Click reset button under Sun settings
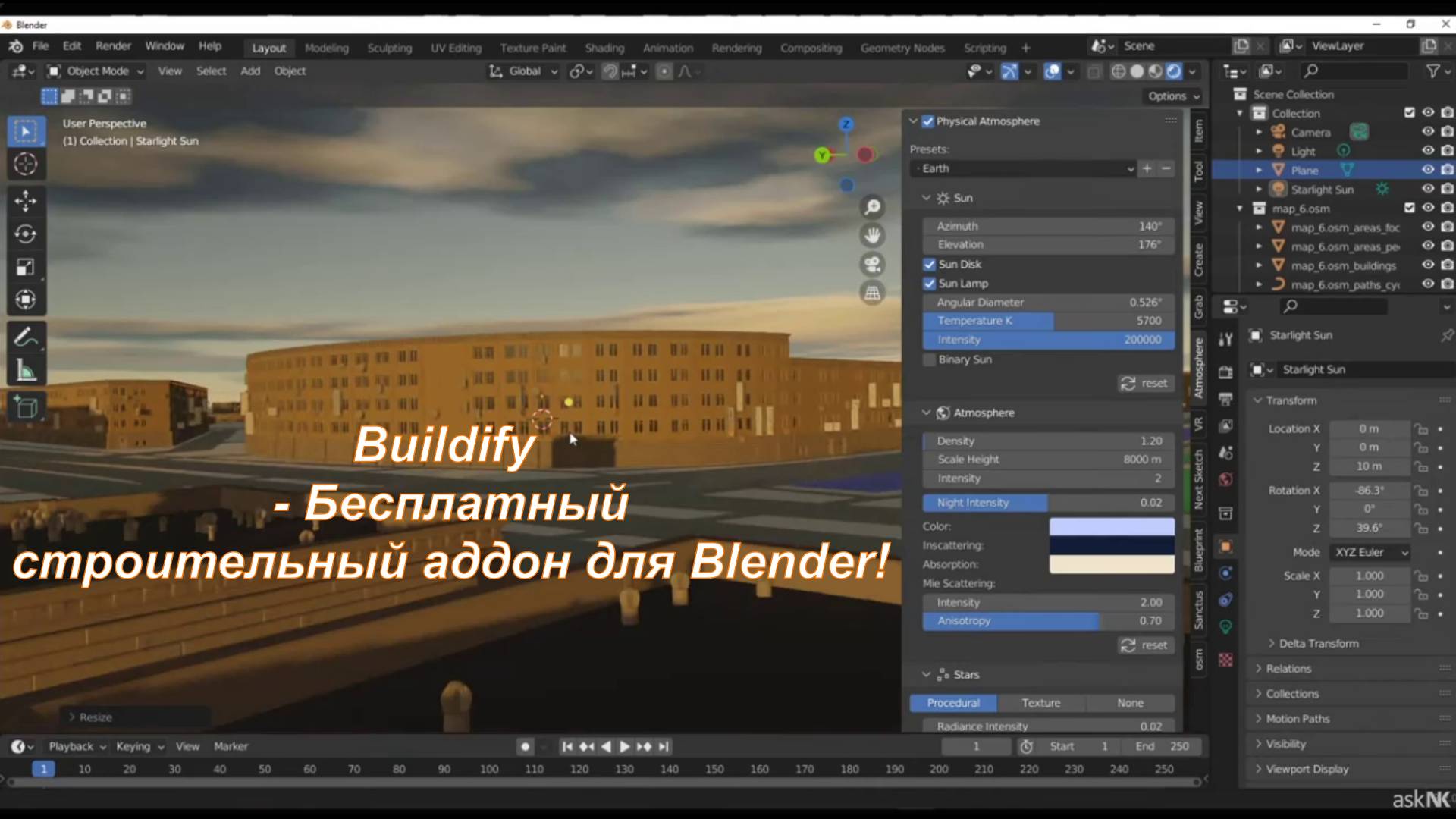 point(1146,383)
